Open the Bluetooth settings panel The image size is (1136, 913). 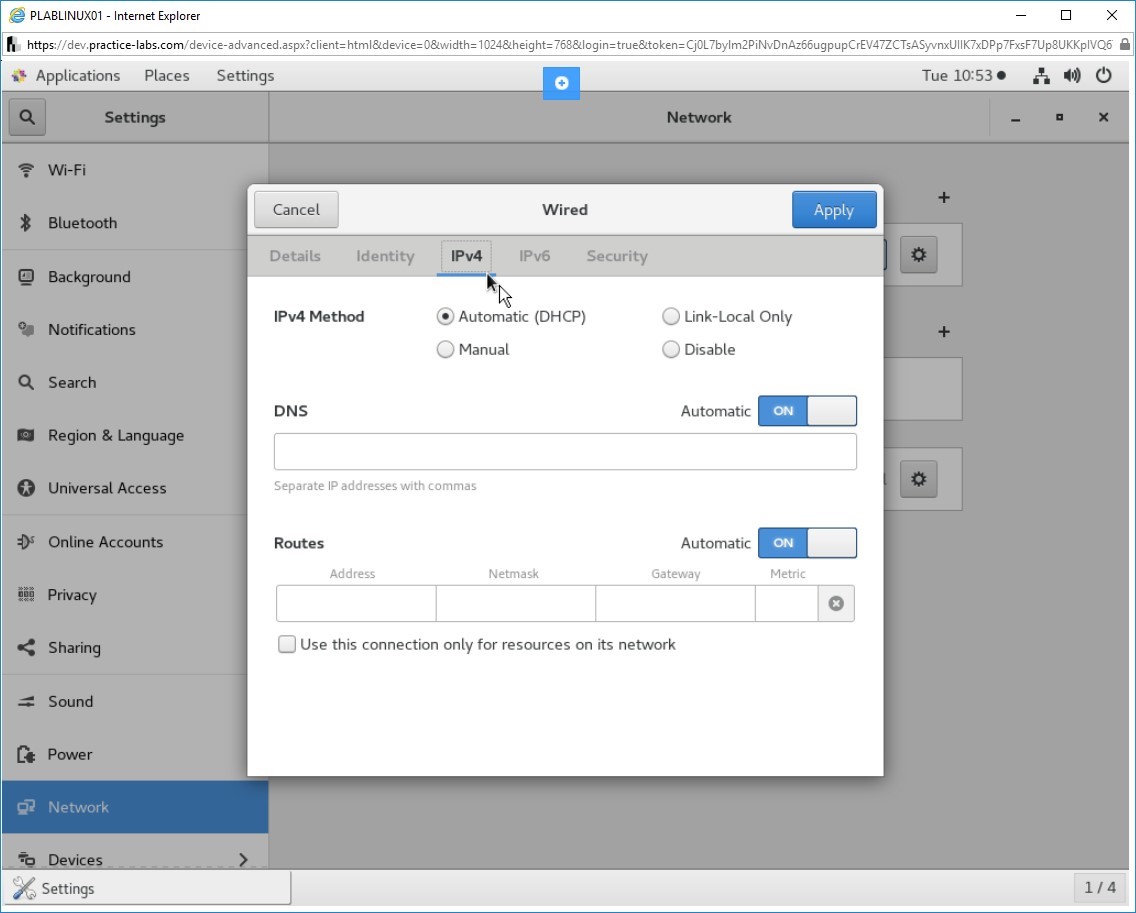click(x=82, y=223)
